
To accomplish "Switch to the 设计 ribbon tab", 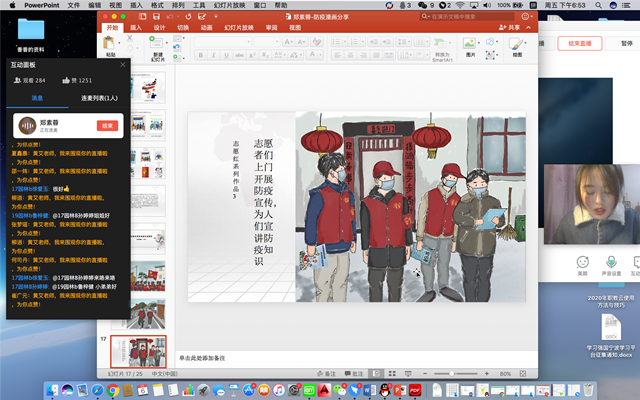I will (x=158, y=28).
